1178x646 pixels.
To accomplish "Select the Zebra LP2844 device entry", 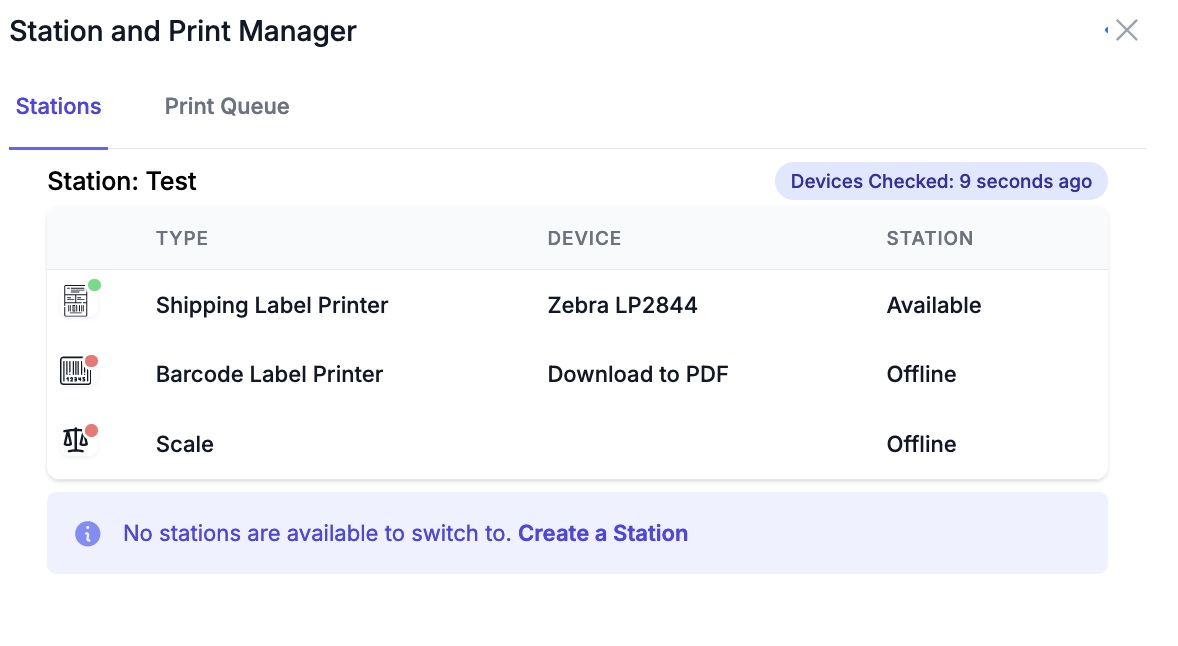I will point(622,305).
